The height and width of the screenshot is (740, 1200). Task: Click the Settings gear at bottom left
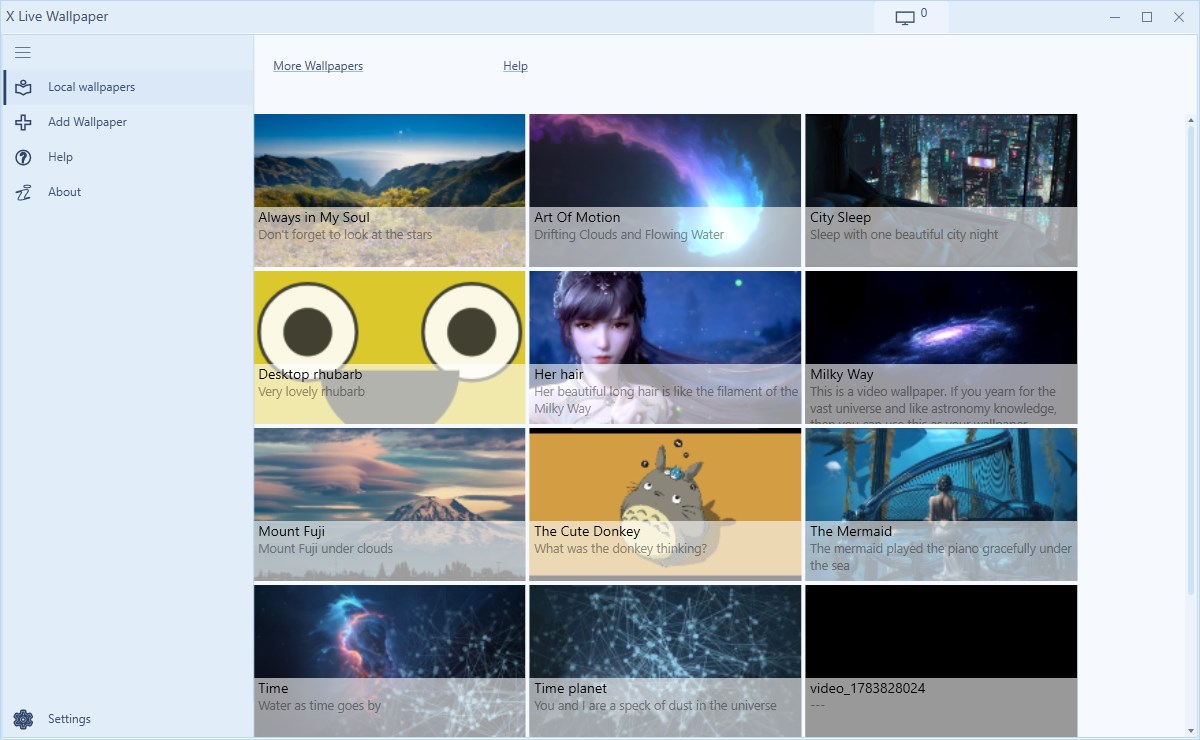(22, 718)
